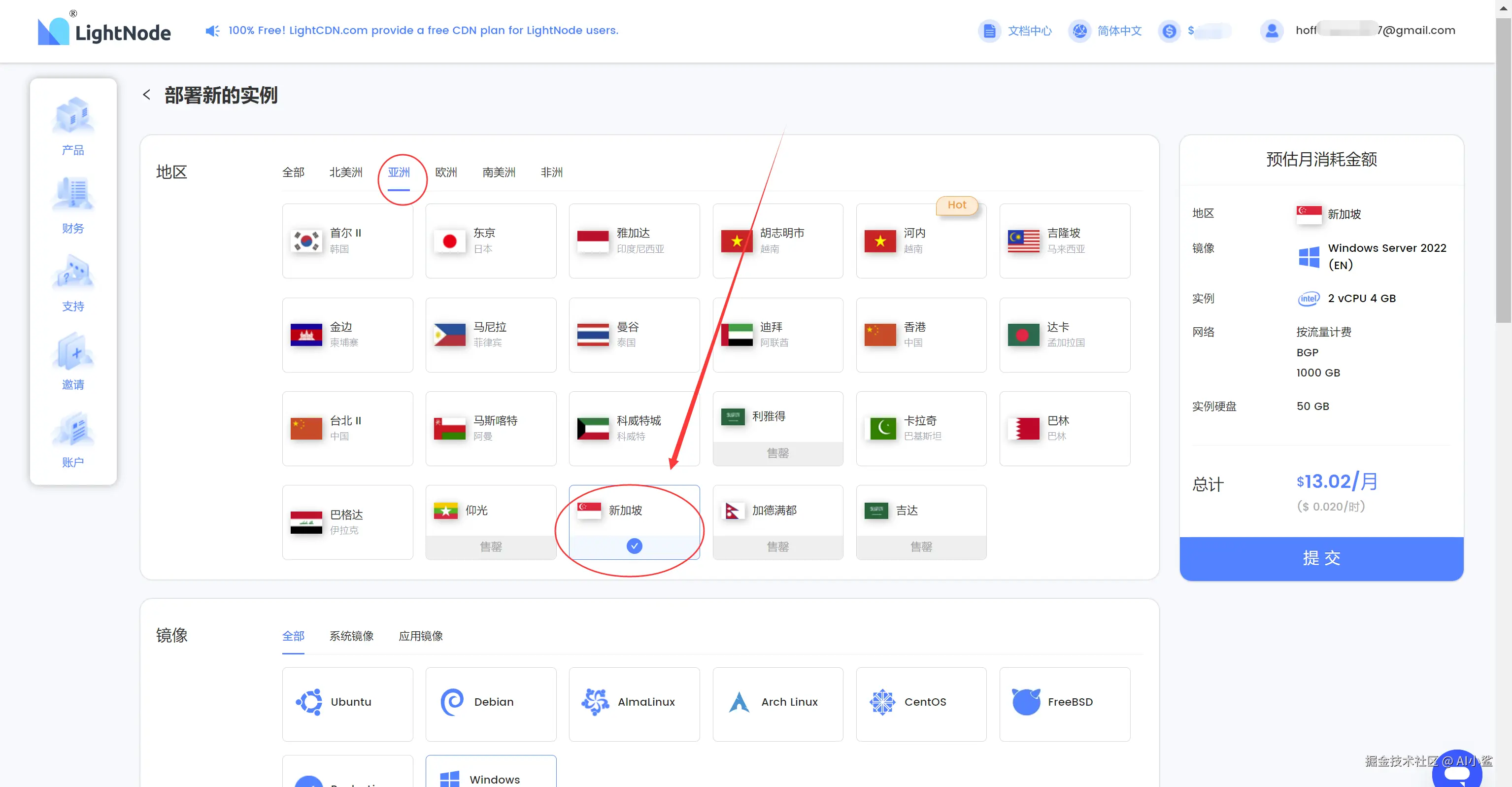Screen dimensions: 1512x787
Task: Click the LightNode logo
Action: [104, 31]
